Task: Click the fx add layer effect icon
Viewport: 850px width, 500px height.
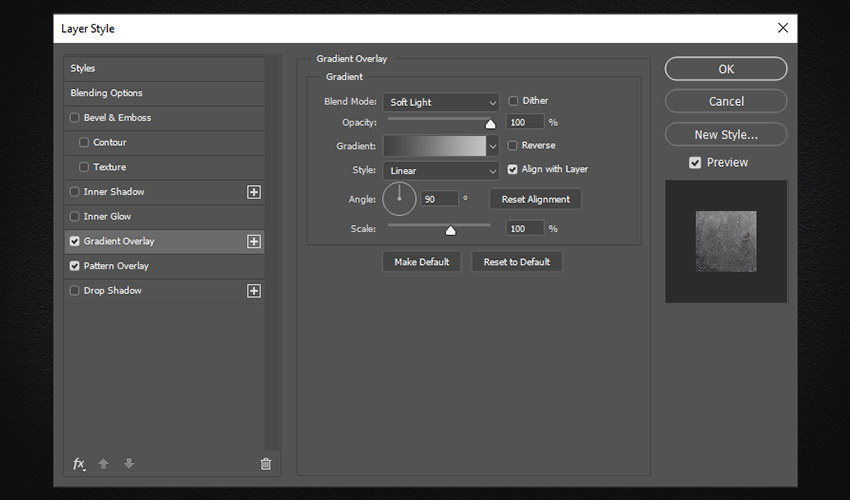Action: pos(79,464)
